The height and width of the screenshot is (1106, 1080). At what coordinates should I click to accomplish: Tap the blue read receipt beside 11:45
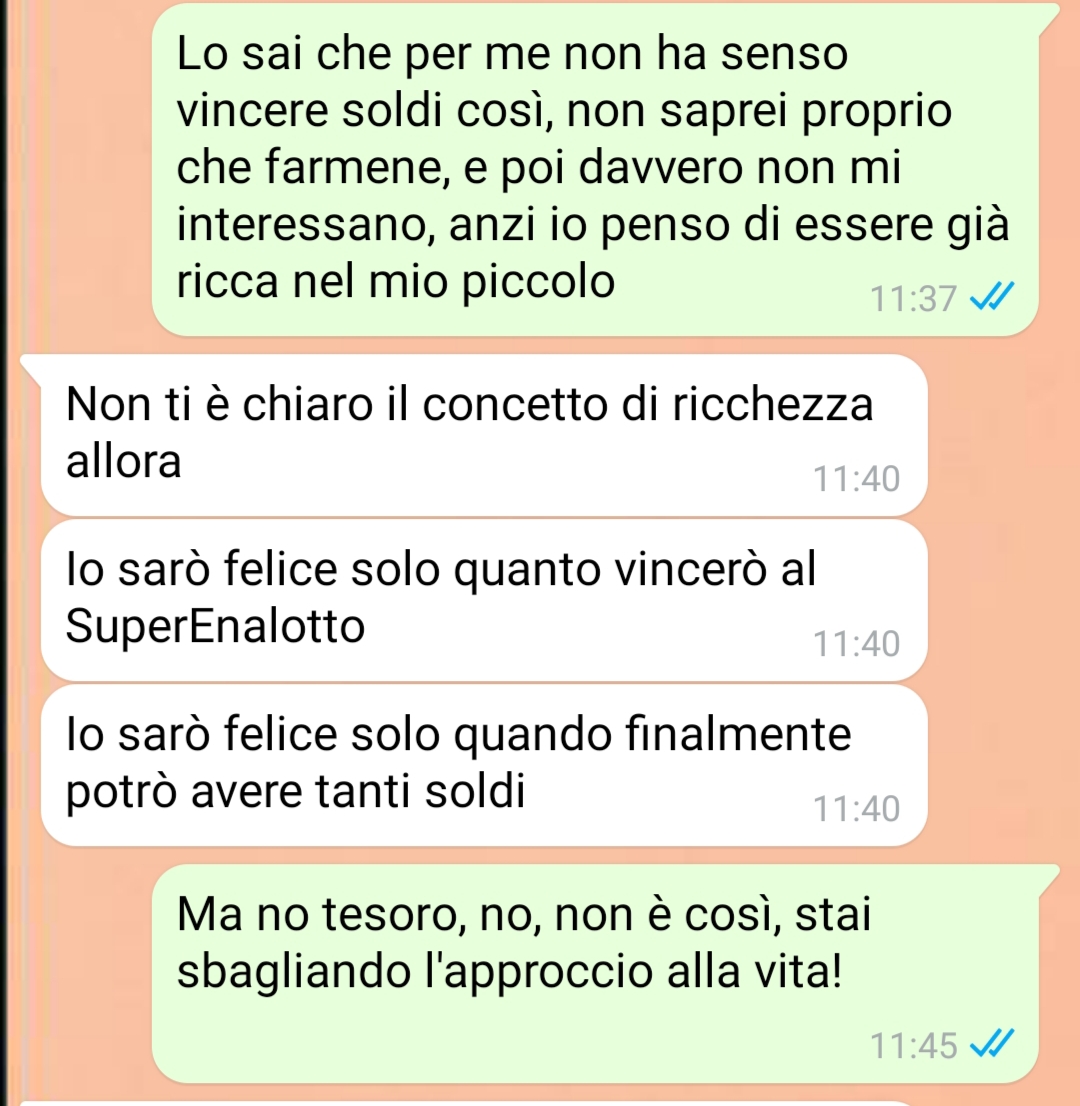[x=992, y=1044]
